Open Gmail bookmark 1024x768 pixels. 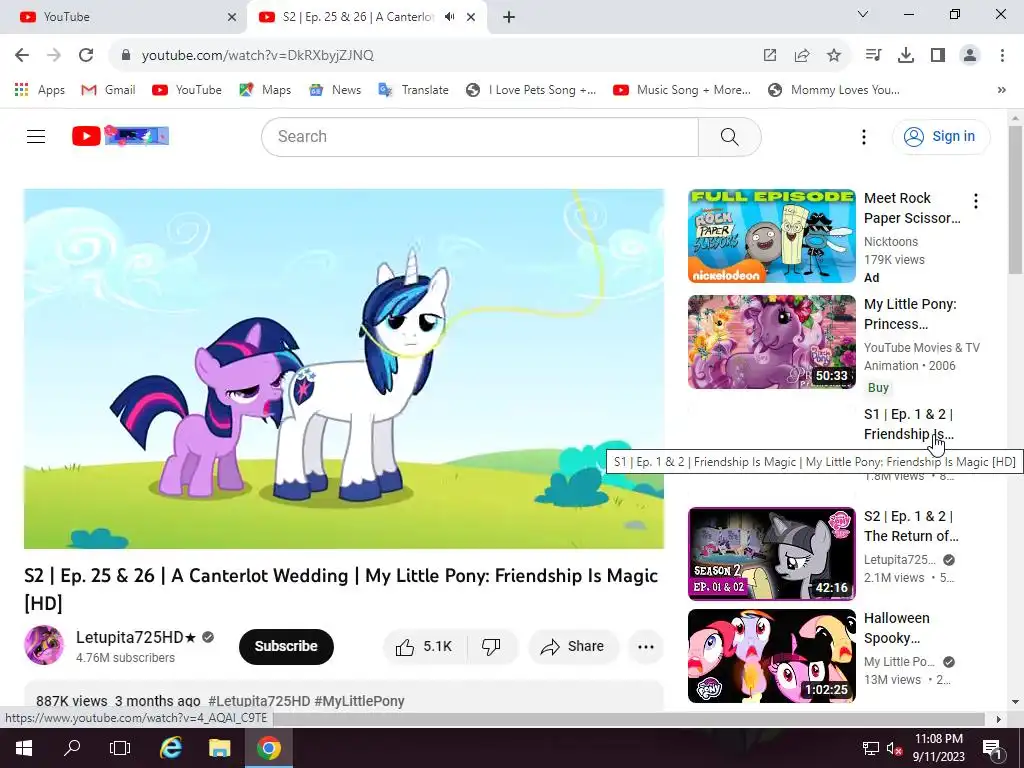coord(108,90)
